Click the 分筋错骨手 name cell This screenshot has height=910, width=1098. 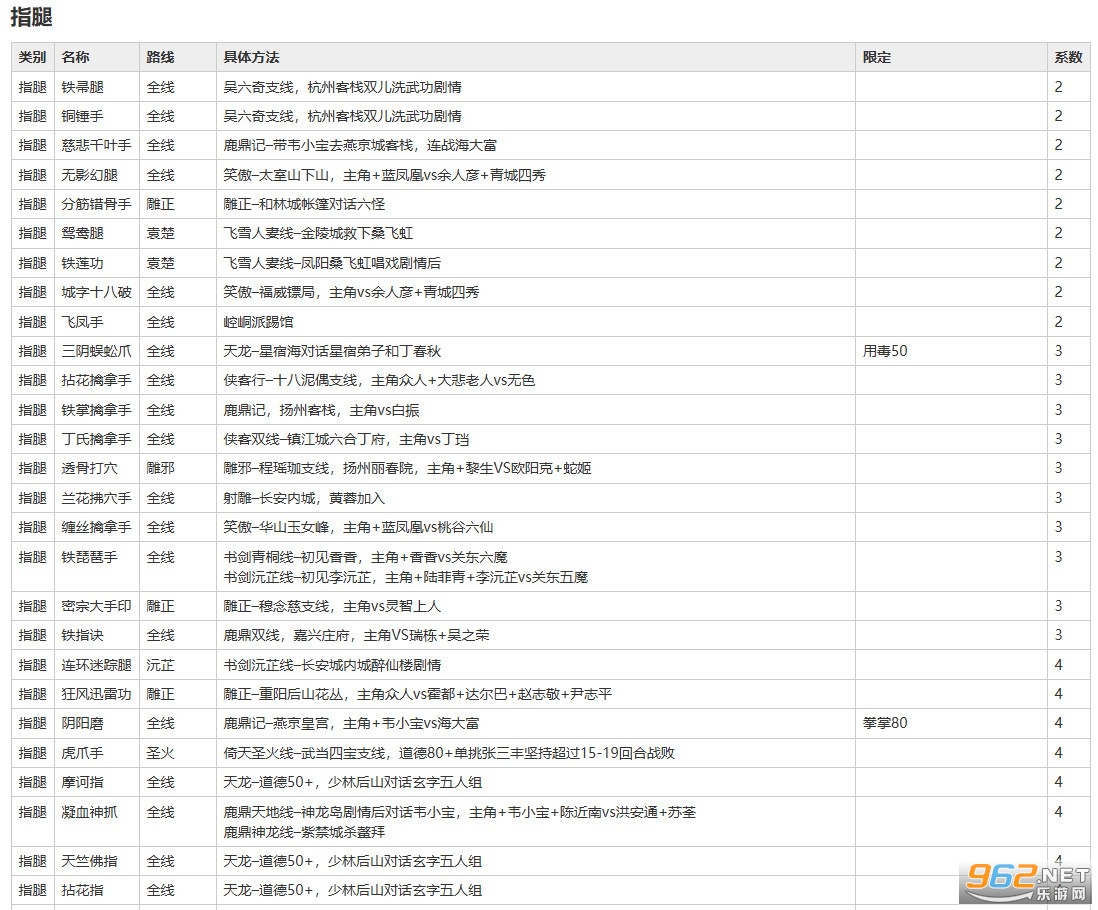(97, 204)
